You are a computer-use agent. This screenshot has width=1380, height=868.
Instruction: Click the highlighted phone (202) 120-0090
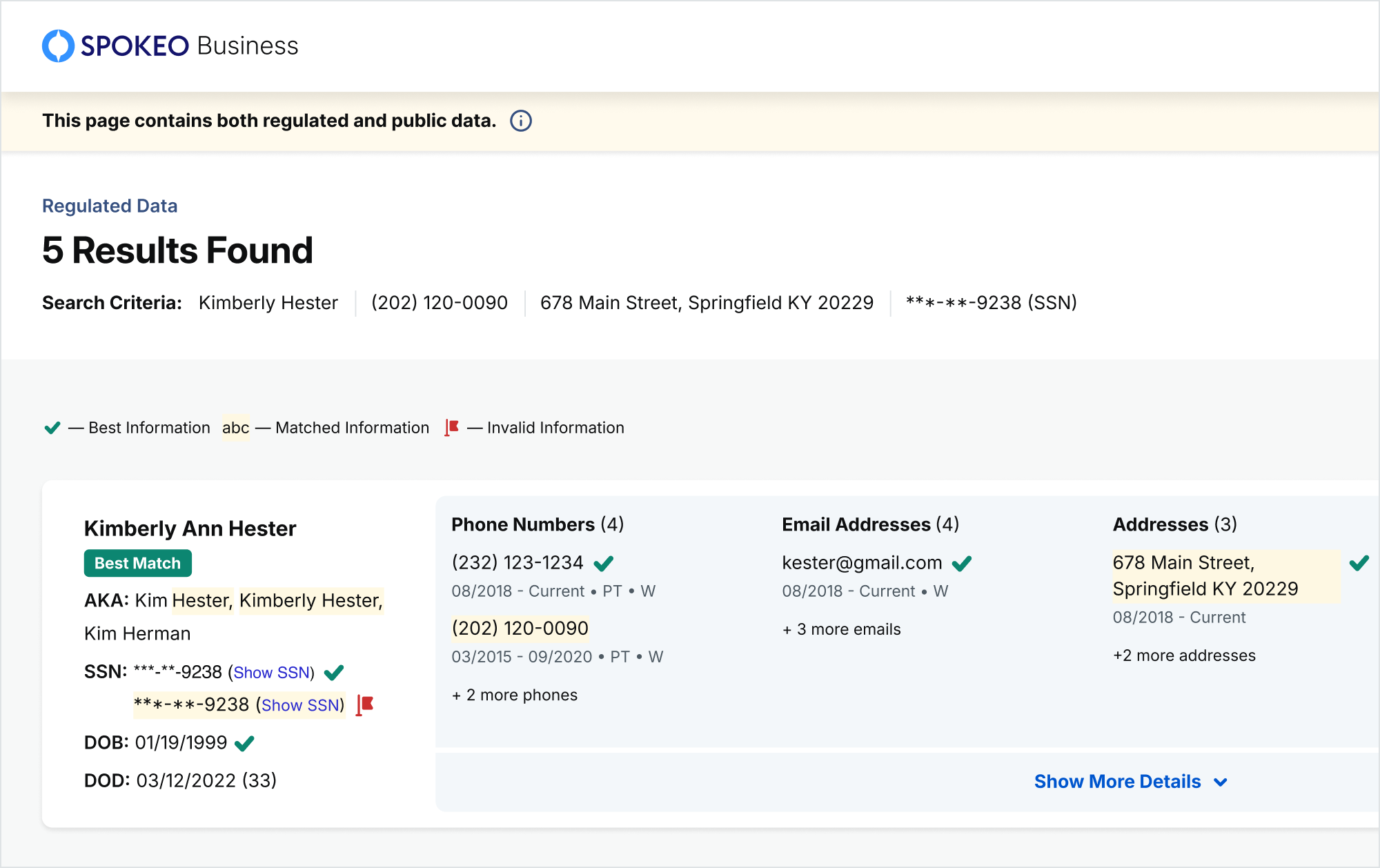pos(520,628)
